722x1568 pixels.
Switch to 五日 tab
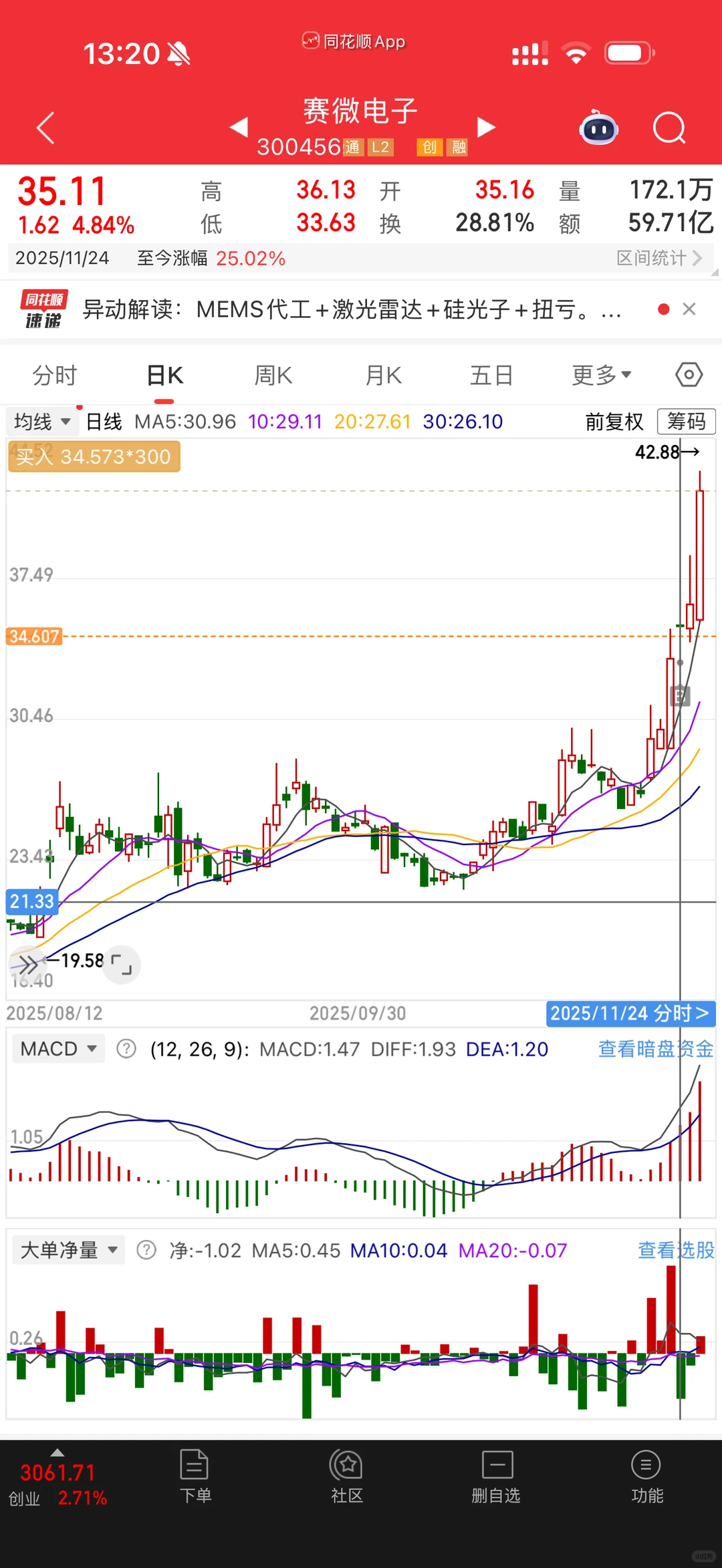point(491,375)
